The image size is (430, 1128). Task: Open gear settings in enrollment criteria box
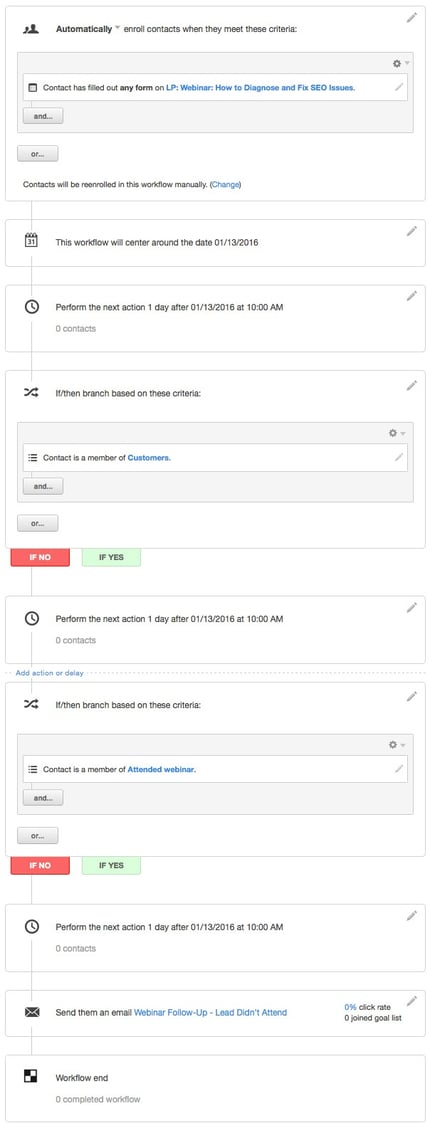point(400,63)
